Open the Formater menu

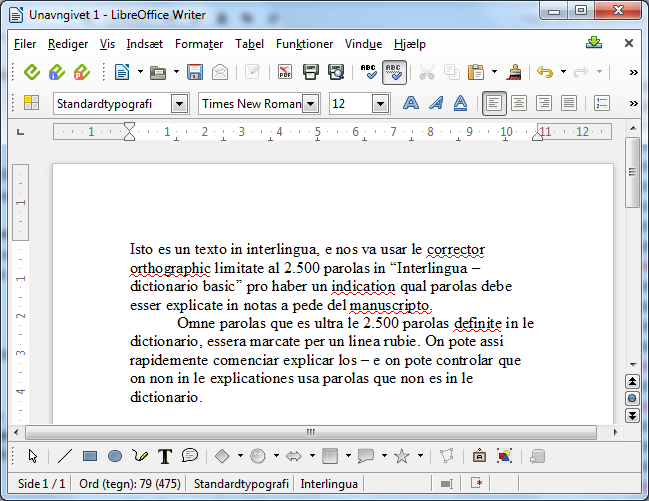199,44
